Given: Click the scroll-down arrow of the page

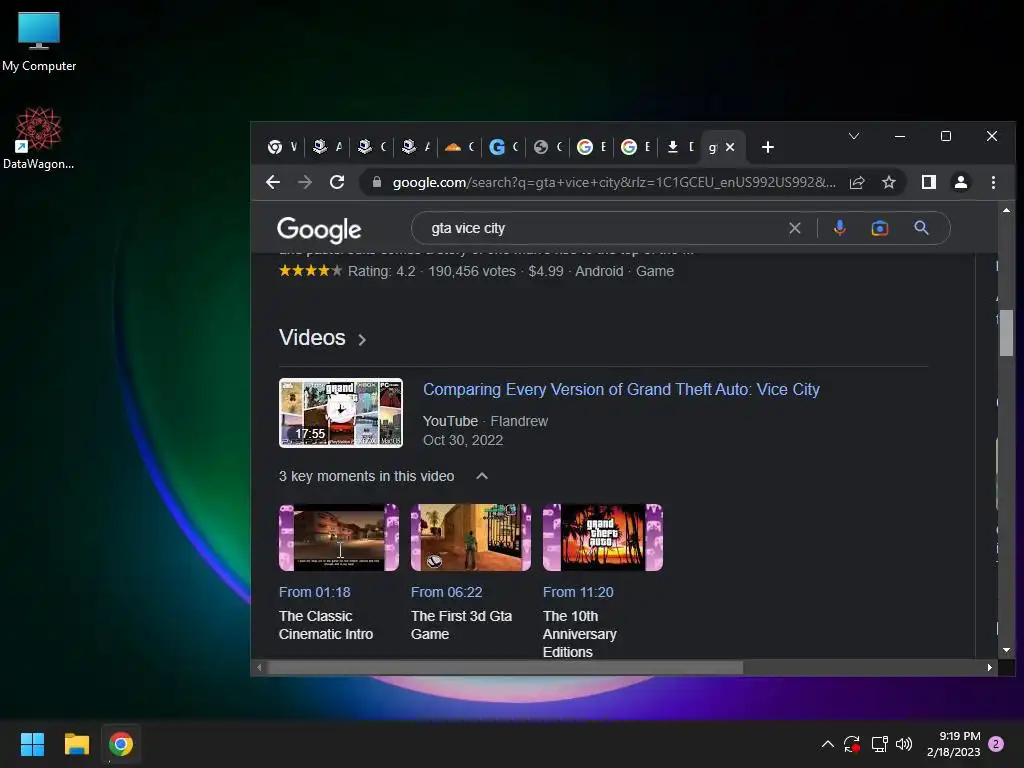Looking at the screenshot, I should click(1006, 650).
